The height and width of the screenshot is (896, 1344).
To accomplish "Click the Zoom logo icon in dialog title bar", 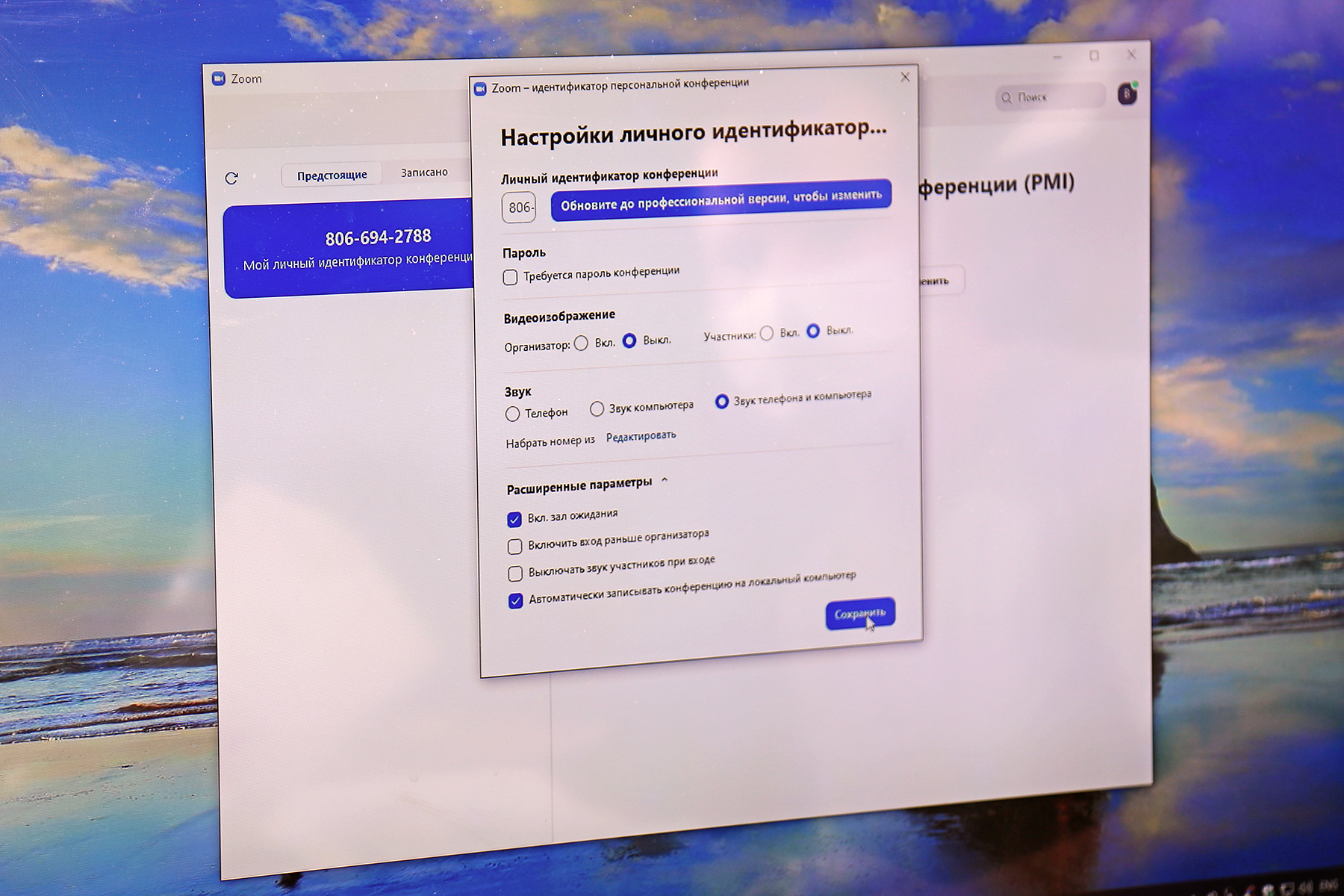I will point(480,89).
